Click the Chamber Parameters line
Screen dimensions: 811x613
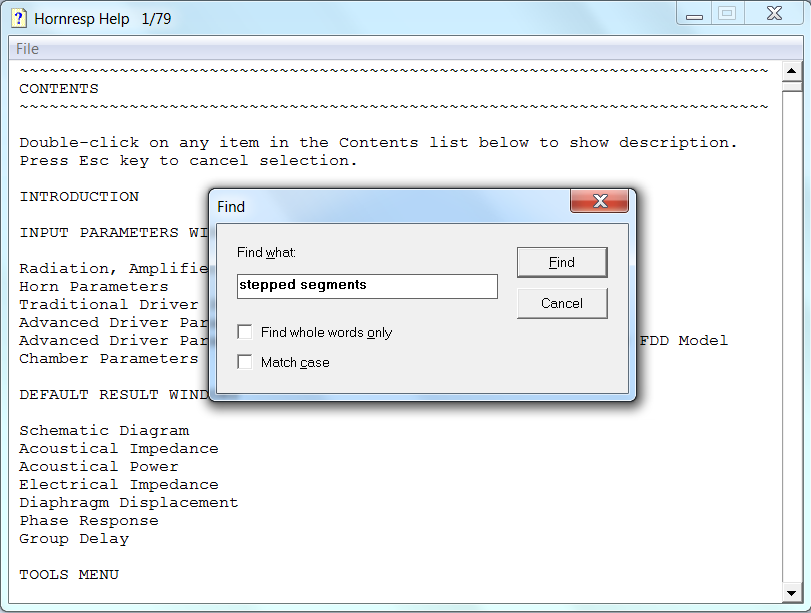pos(109,358)
